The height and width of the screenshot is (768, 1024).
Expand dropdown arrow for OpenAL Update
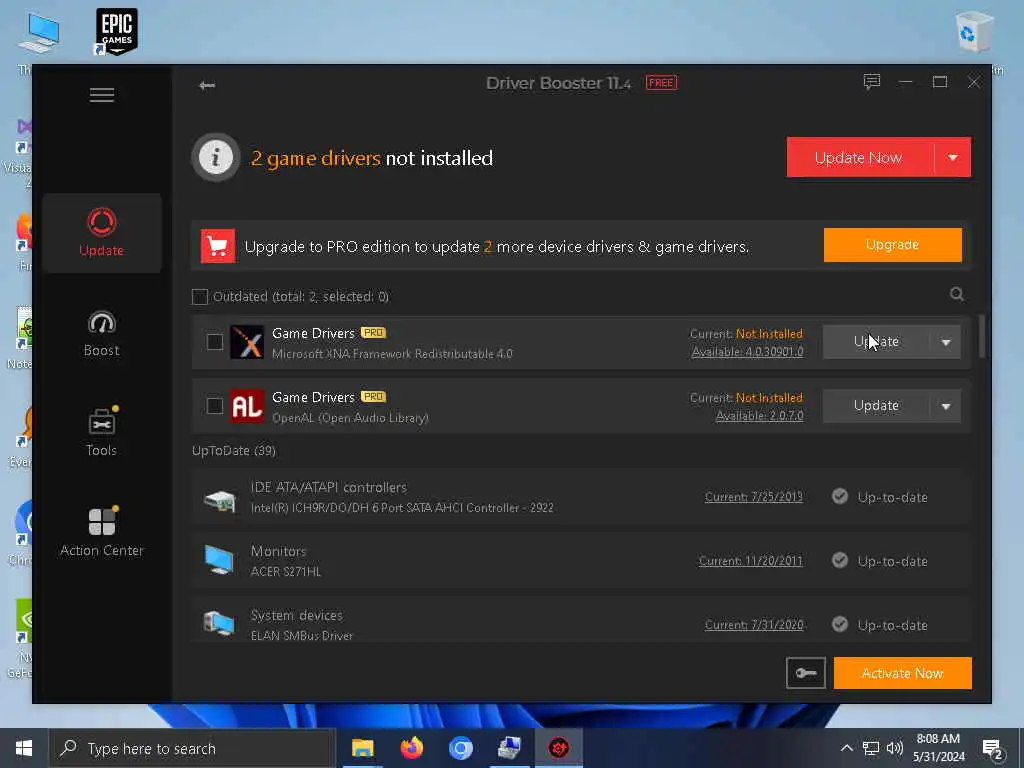tap(946, 406)
